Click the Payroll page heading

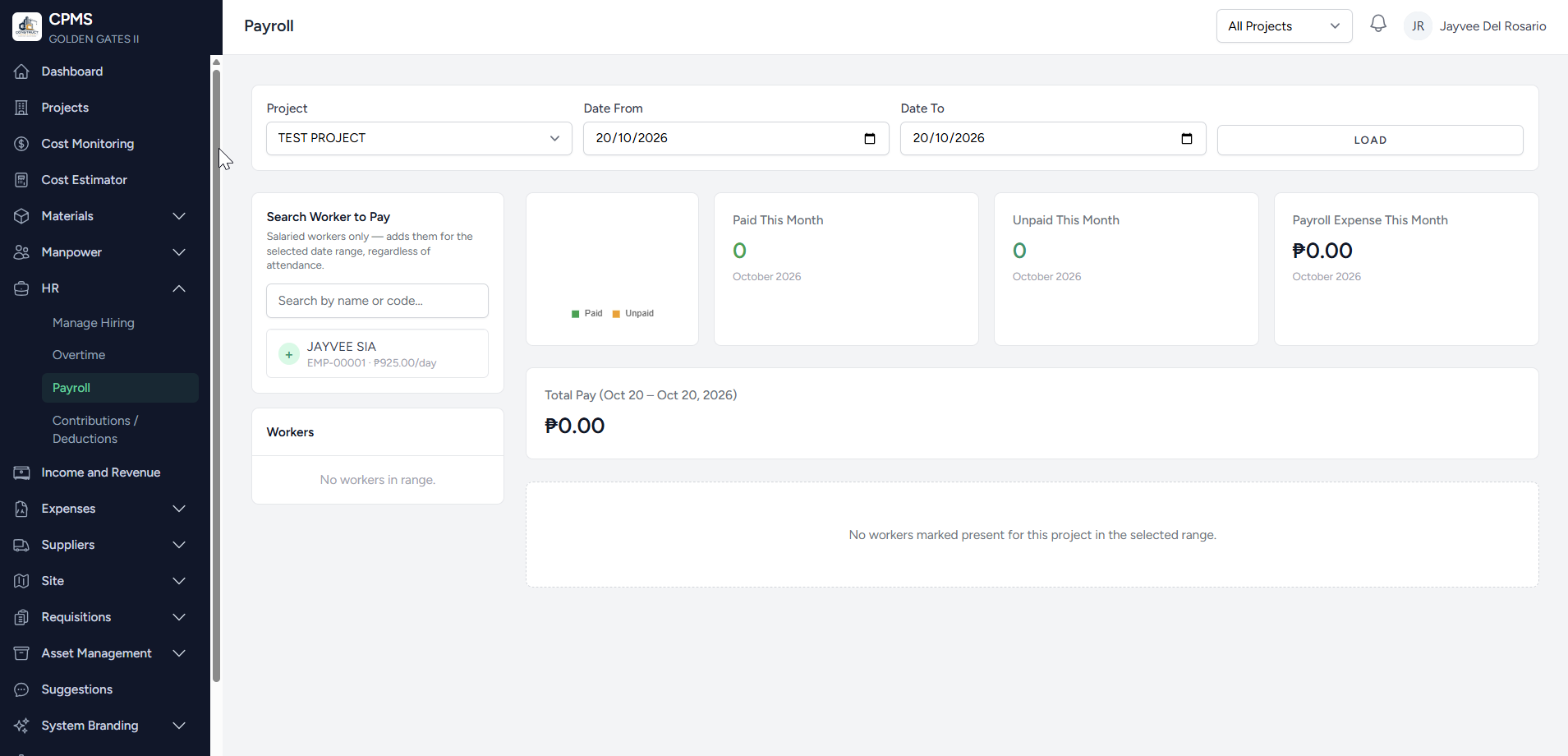[x=269, y=26]
